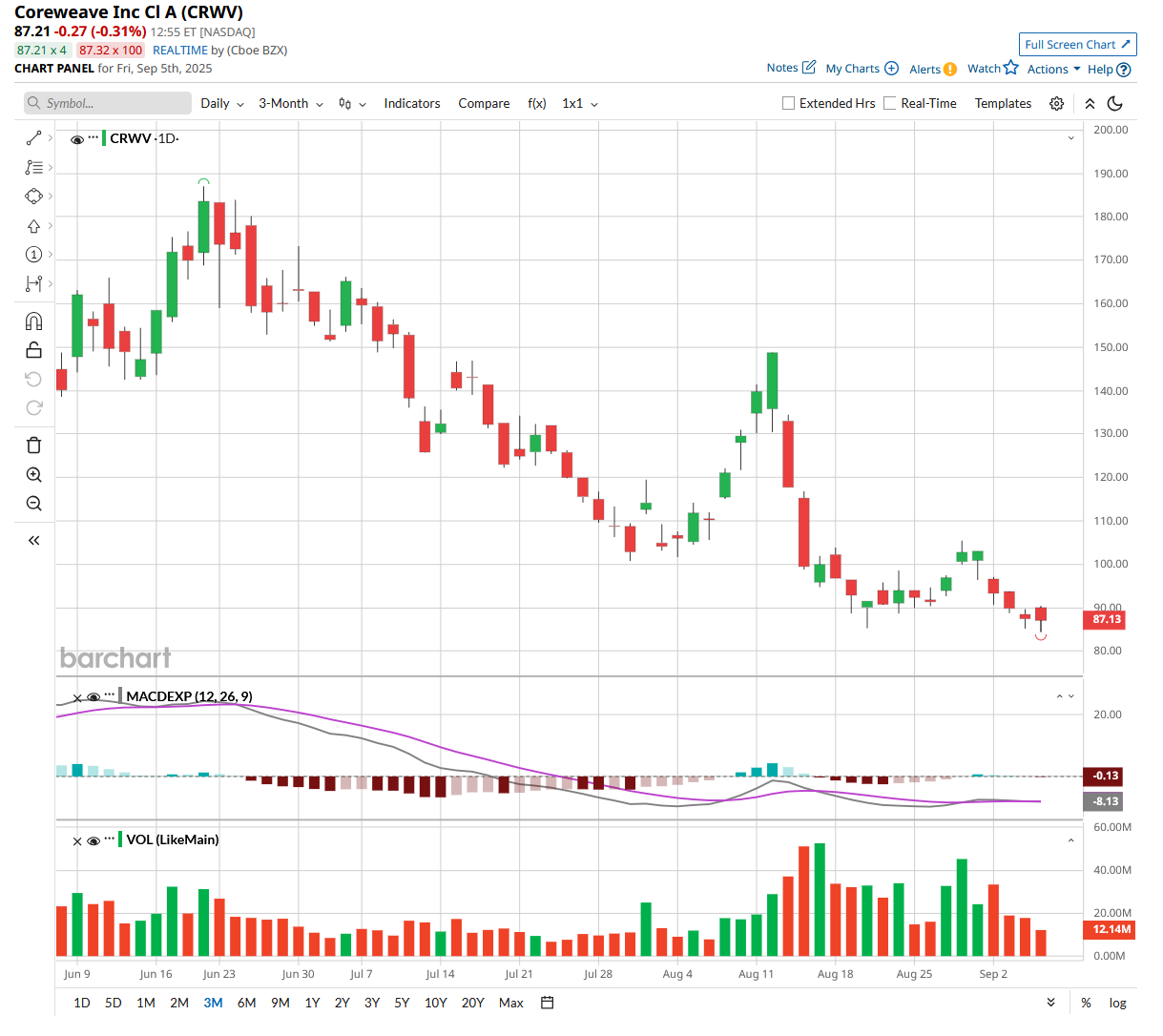Zoom in on the chart
The width and height of the screenshot is (1163, 1036).
33,474
